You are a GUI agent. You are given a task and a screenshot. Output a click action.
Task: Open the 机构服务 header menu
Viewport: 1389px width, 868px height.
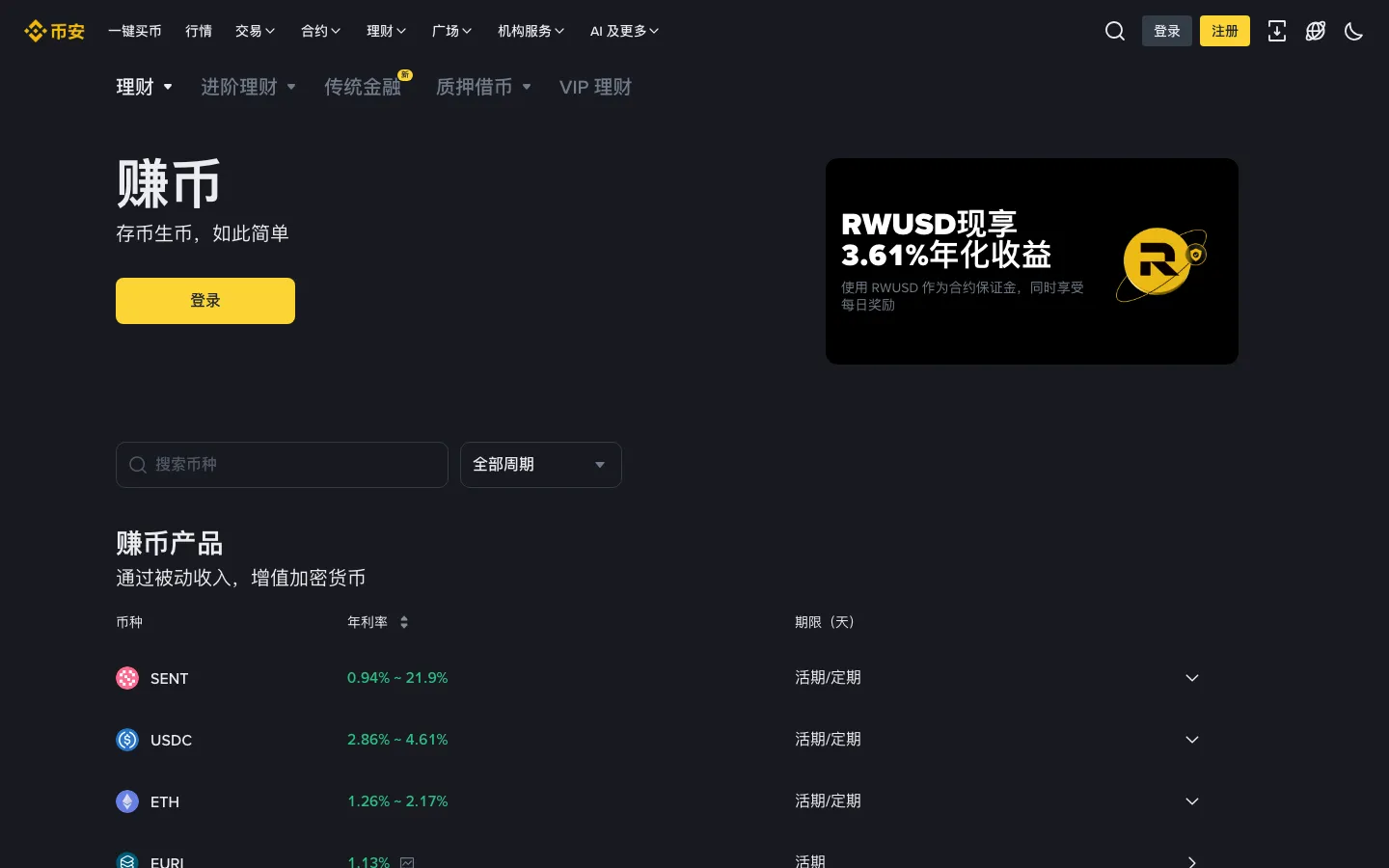click(531, 31)
